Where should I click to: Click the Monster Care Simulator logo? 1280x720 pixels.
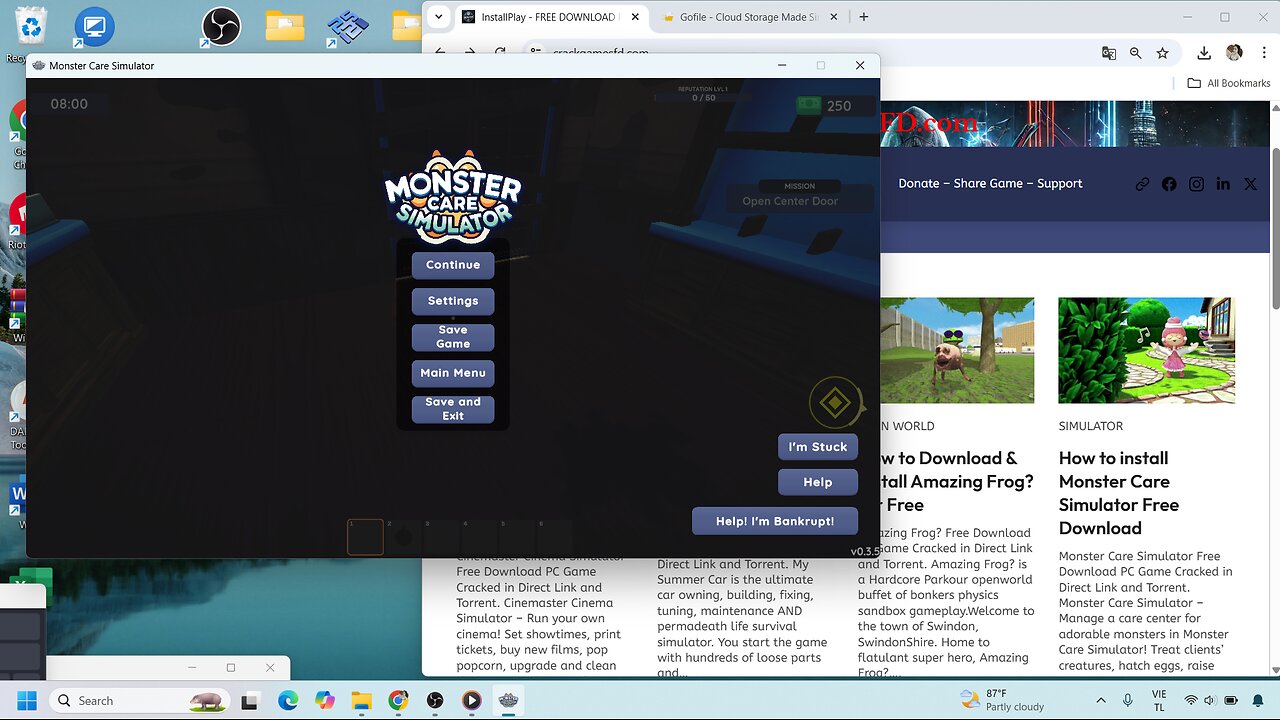(453, 197)
